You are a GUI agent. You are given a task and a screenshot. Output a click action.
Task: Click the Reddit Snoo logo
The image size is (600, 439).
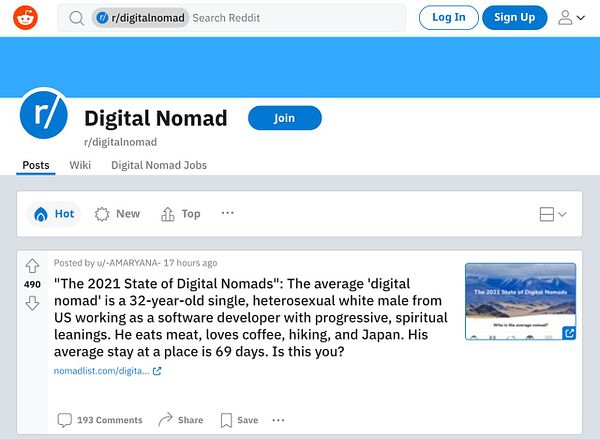(x=25, y=18)
